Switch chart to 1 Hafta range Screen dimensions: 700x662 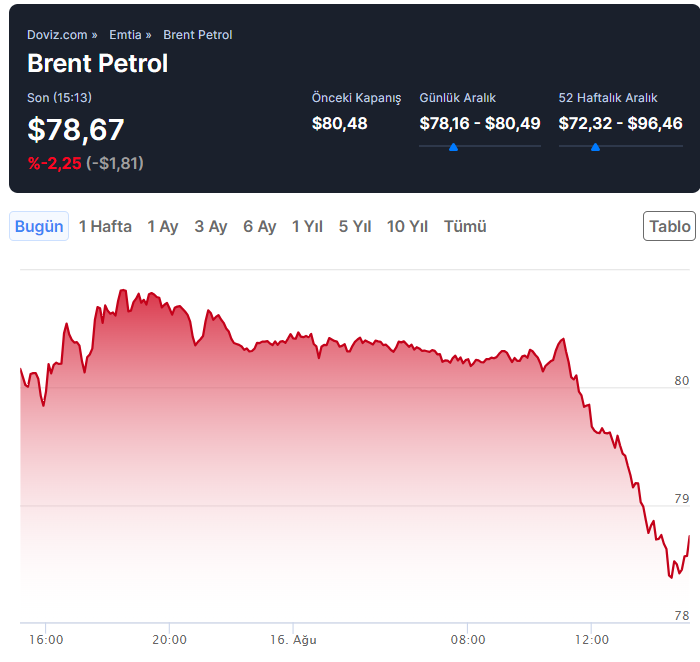point(105,226)
